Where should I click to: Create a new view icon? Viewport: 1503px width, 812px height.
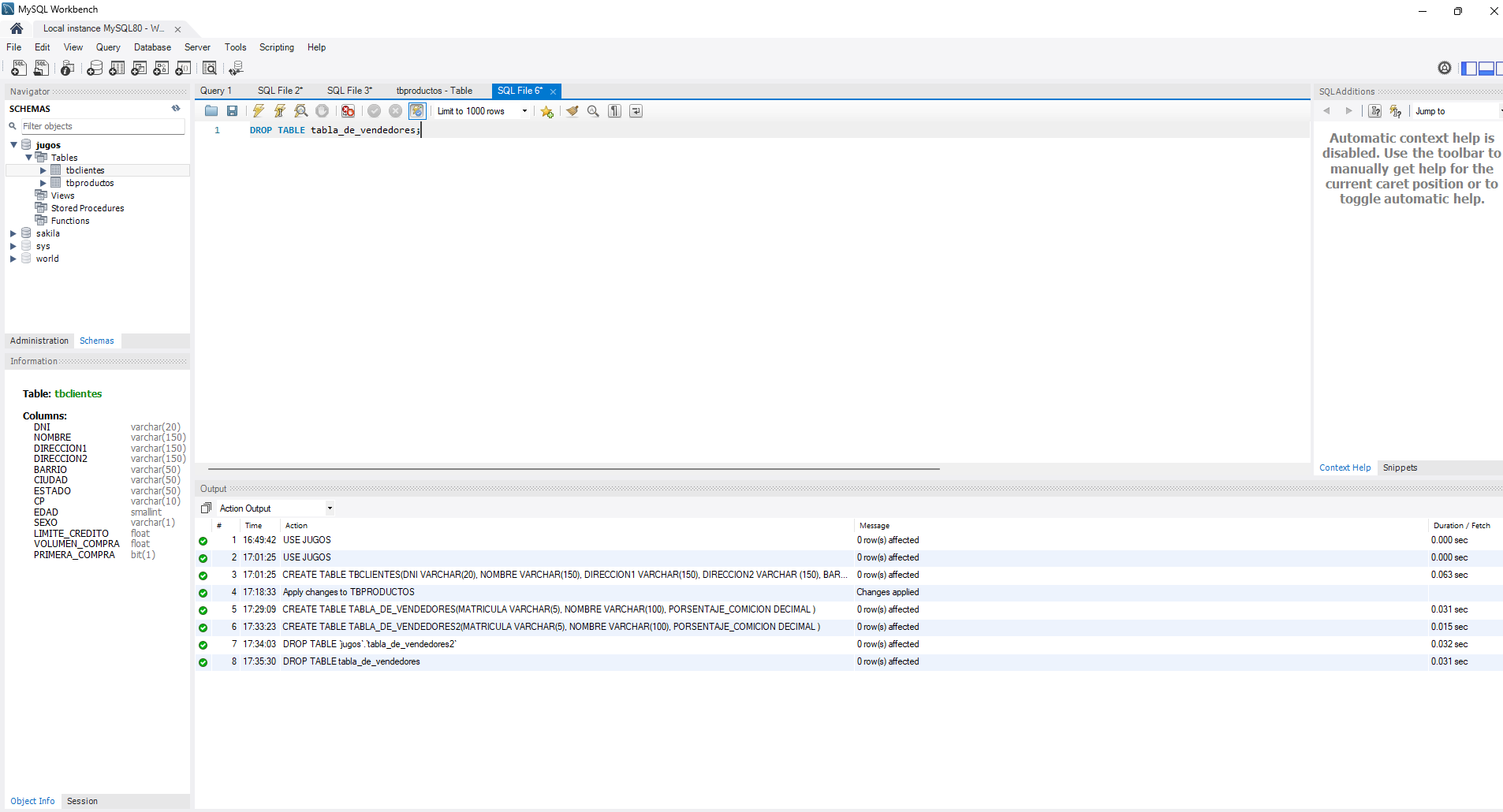point(139,69)
